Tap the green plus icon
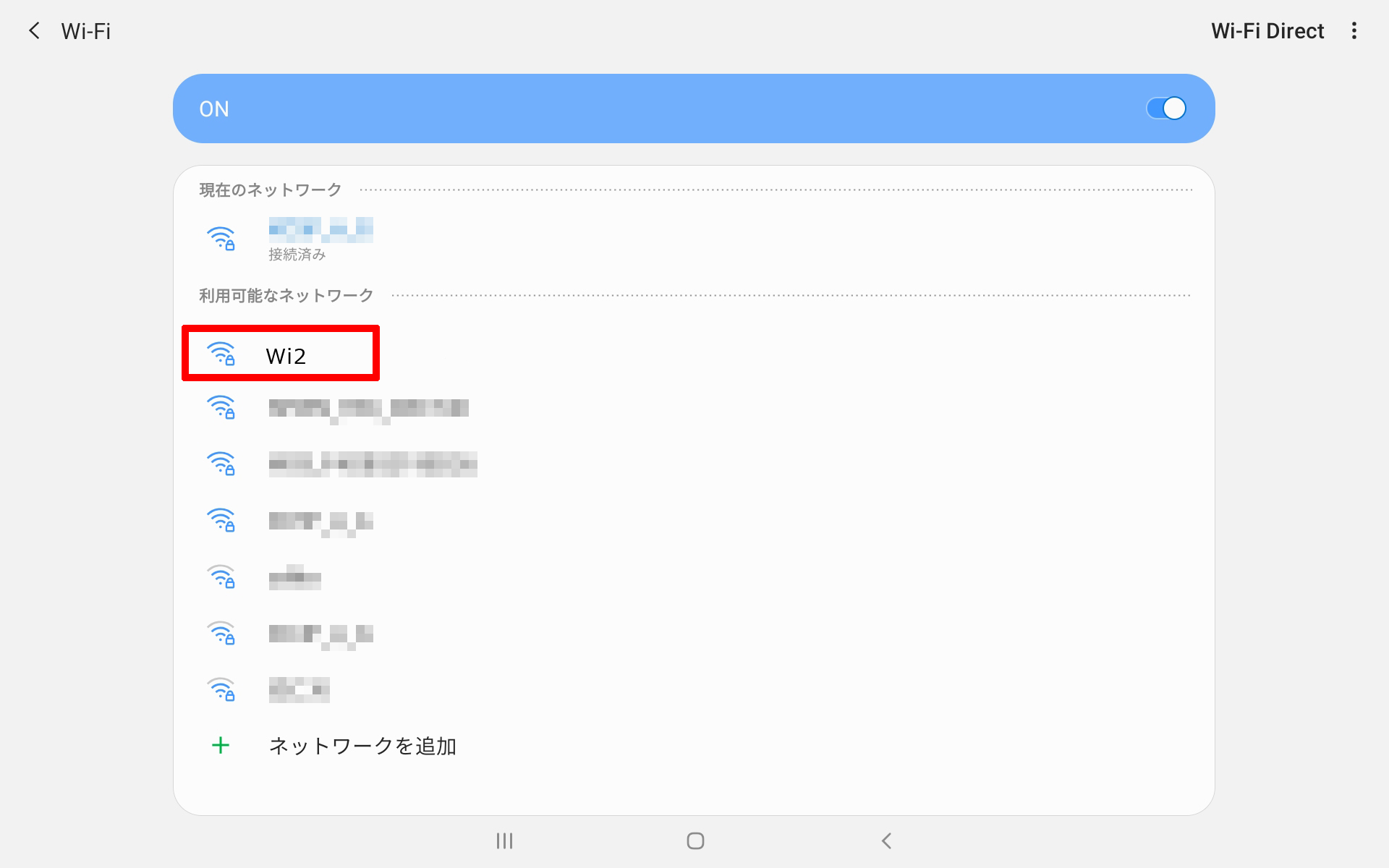 pos(221,746)
